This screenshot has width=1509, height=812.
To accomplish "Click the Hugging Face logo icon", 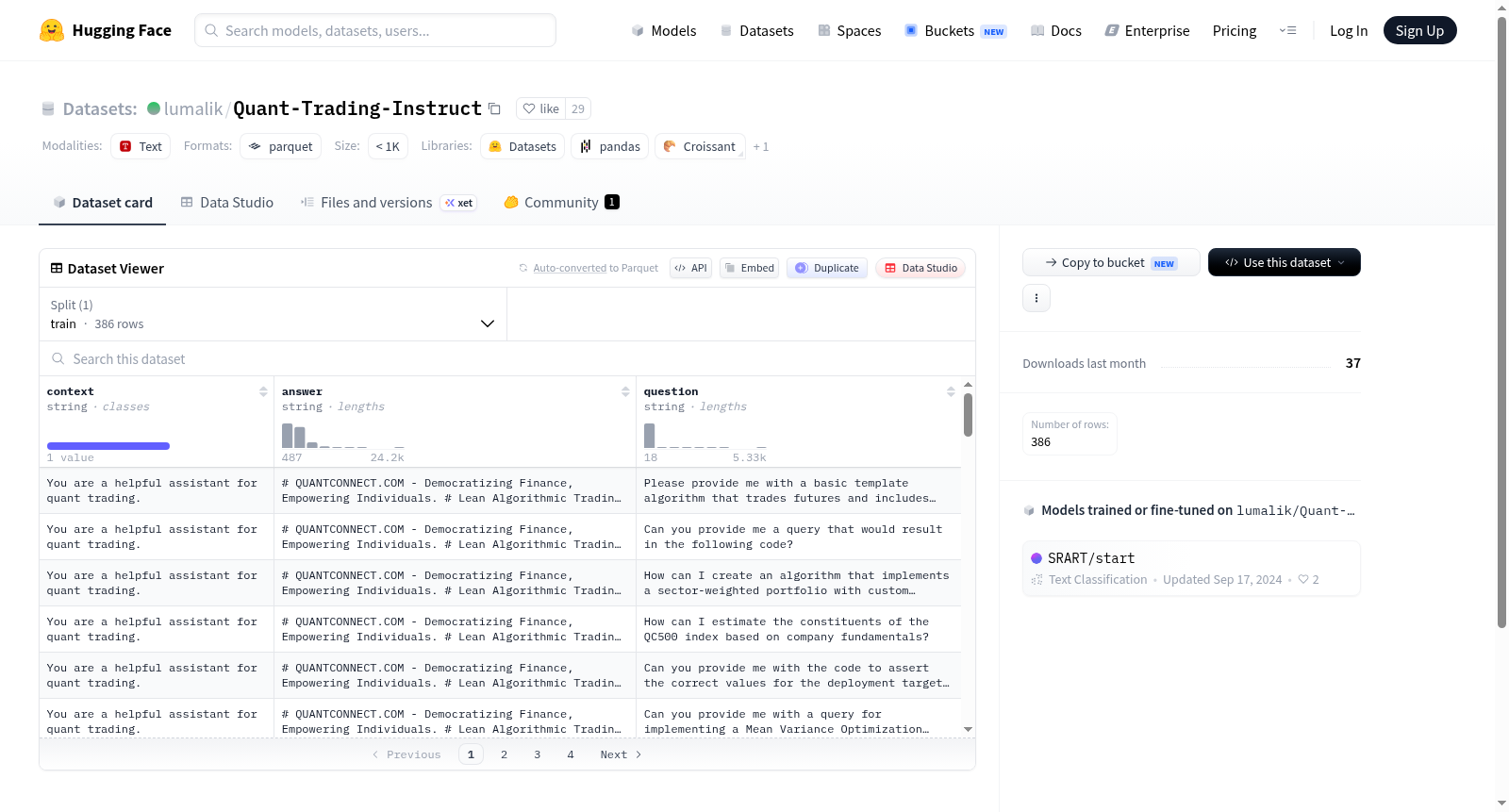I will pyautogui.click(x=52, y=30).
